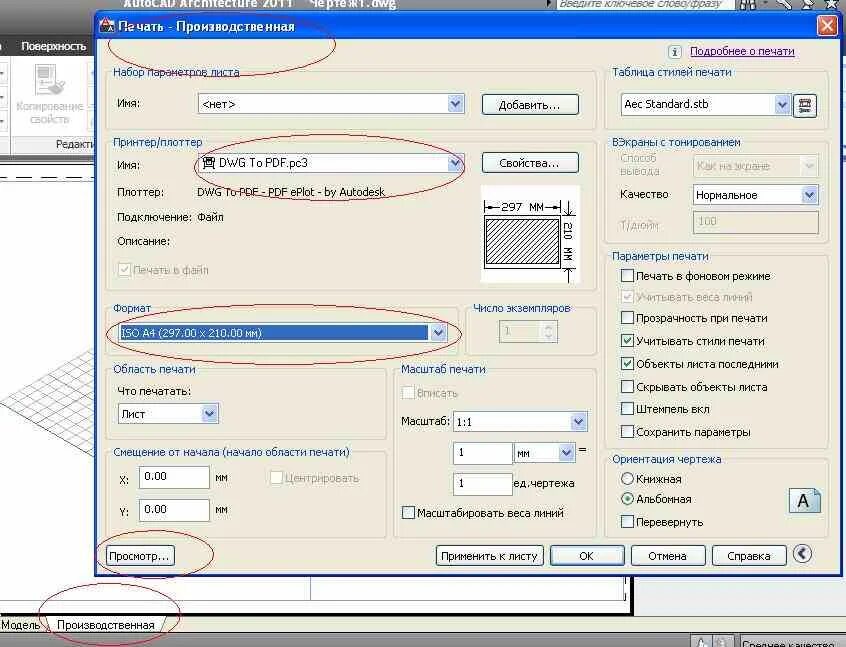Toggle Масштабировать веса линий checkbox
This screenshot has width=846, height=647.
[x=408, y=513]
